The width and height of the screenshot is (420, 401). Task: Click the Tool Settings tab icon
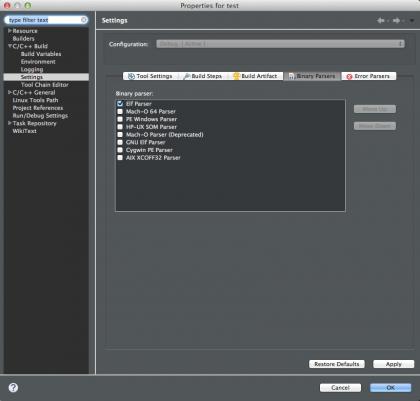pos(131,76)
